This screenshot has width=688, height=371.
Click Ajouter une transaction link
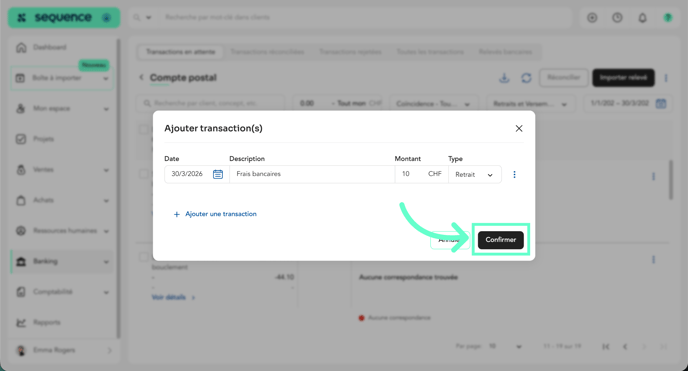pos(215,214)
